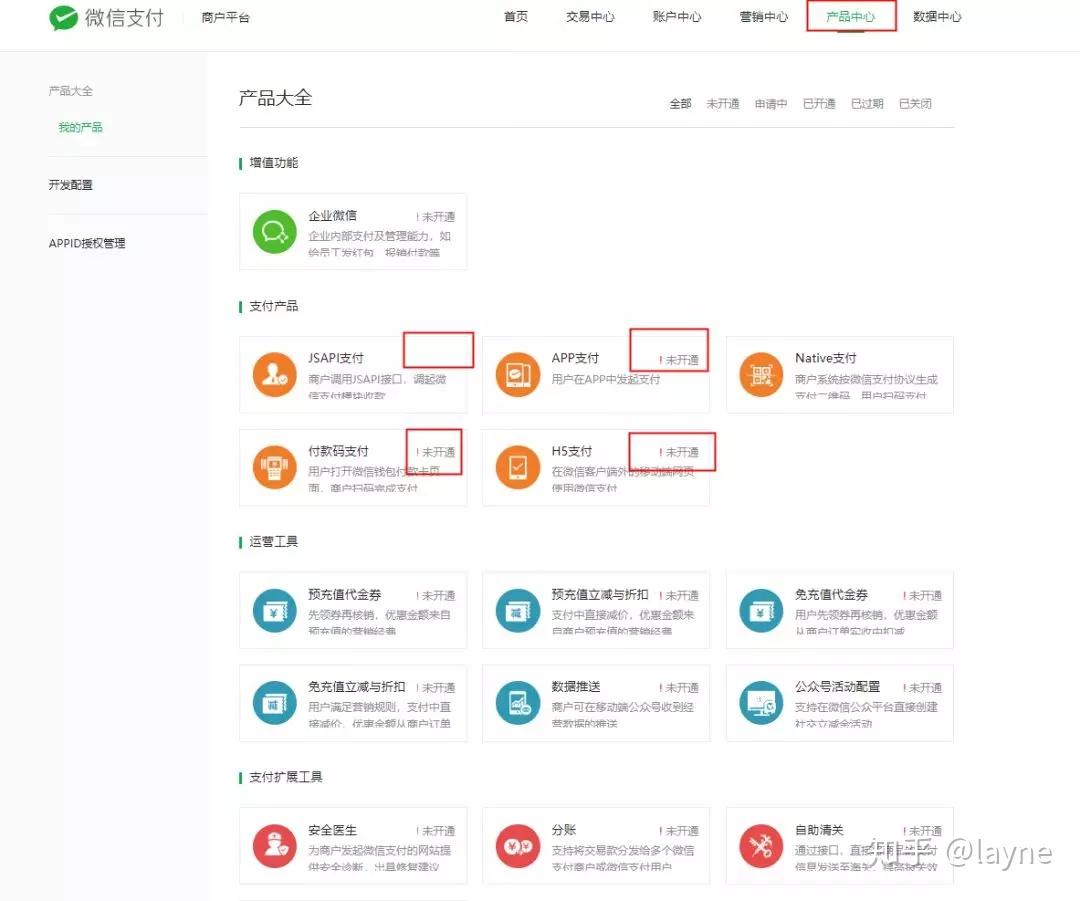Click the 支付扩展工具 section heading
Screen dimensions: 1080x901
point(286,777)
